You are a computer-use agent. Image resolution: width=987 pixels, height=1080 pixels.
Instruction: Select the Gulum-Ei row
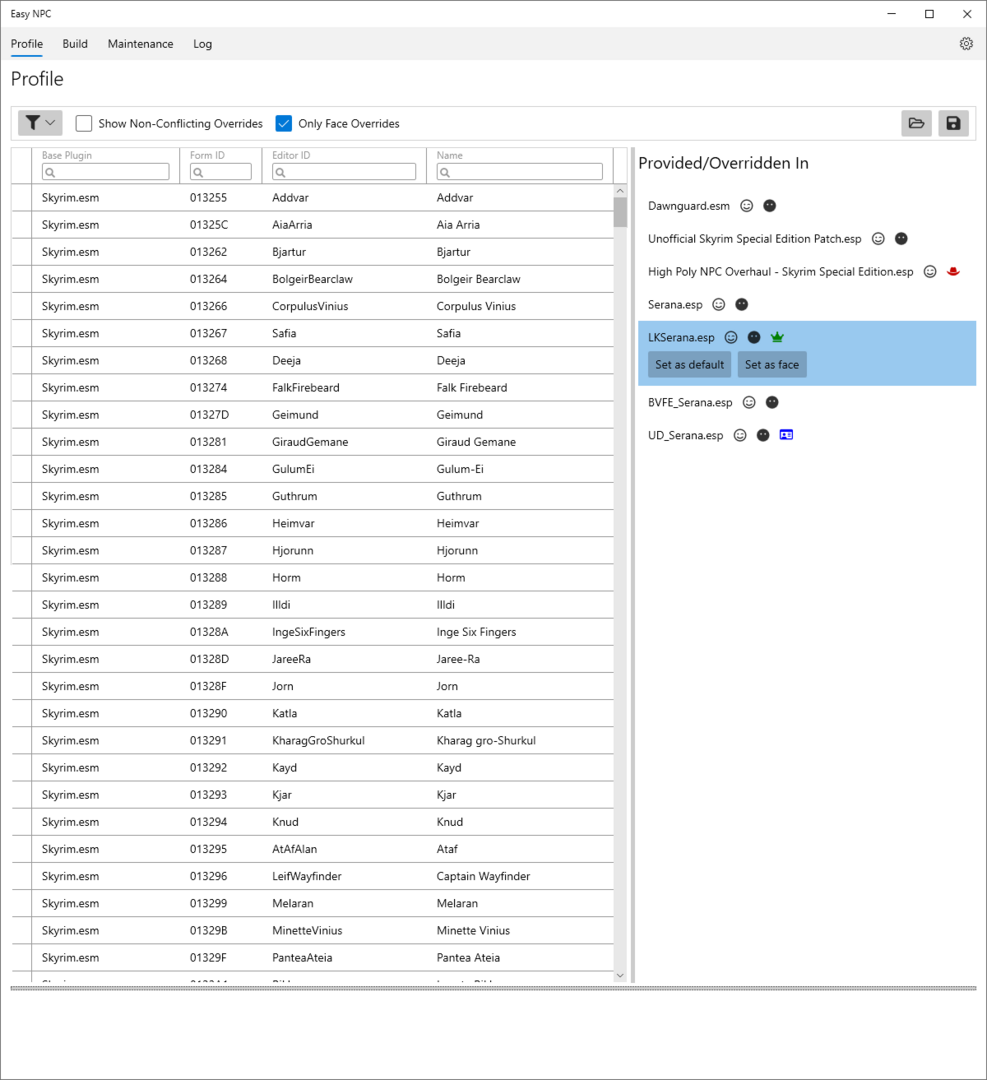point(313,469)
